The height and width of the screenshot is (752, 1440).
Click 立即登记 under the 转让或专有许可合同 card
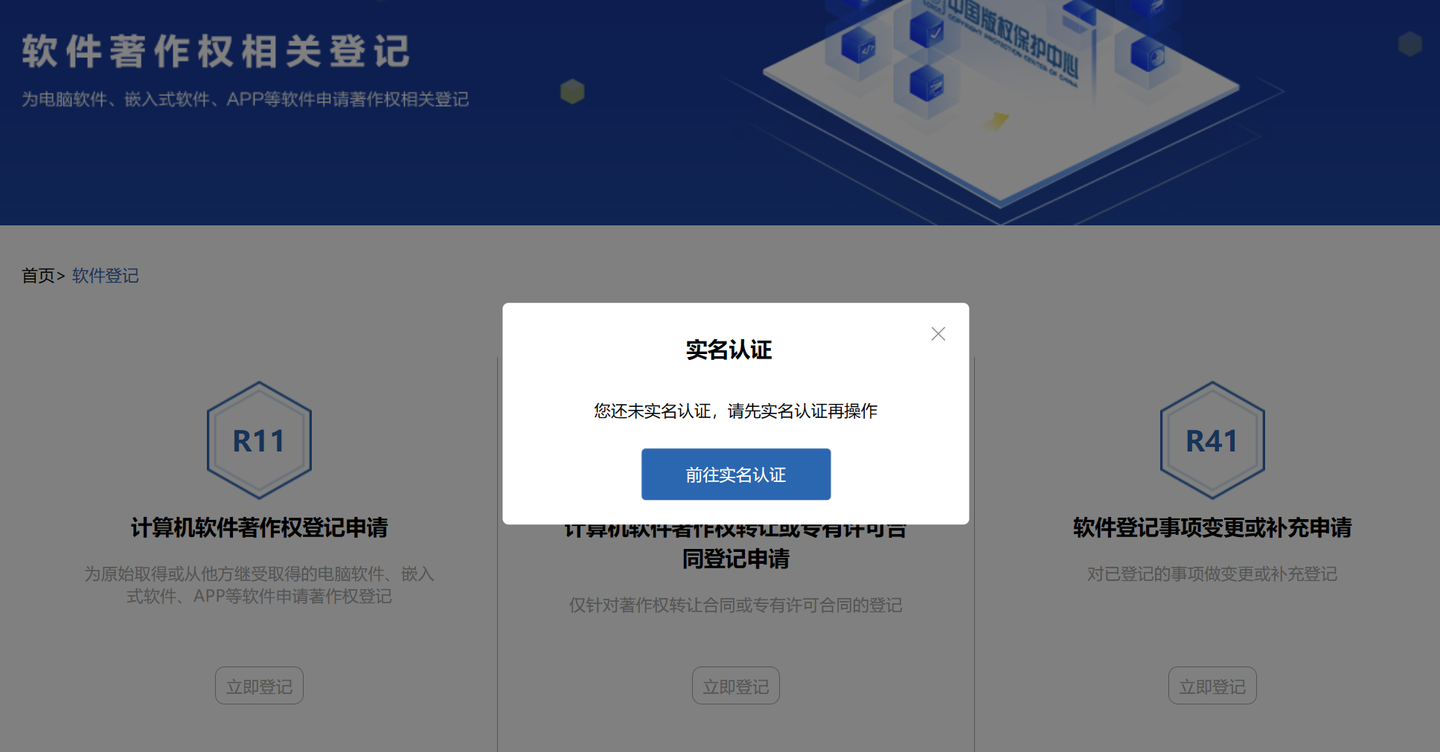(736, 686)
